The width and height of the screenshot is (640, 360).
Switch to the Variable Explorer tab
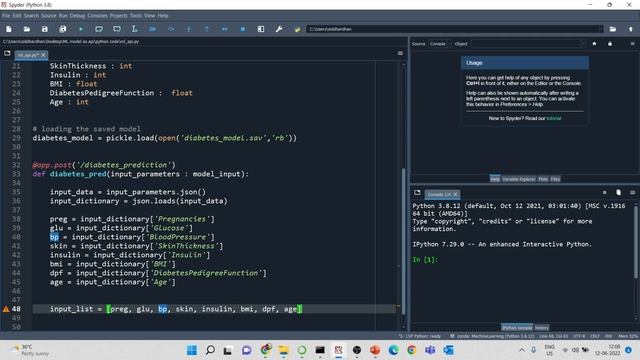518,179
